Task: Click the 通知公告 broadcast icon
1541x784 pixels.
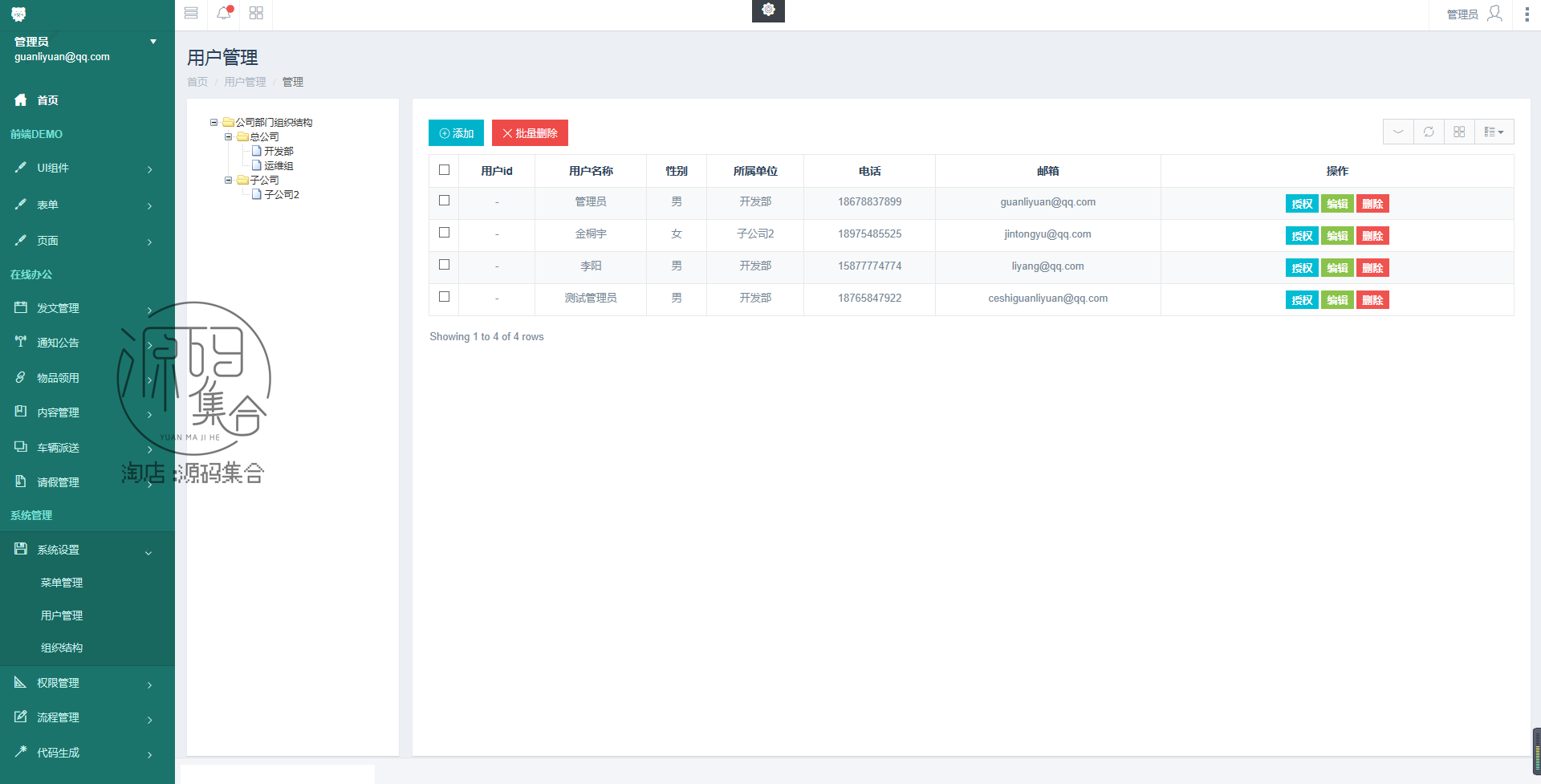Action: (x=21, y=342)
